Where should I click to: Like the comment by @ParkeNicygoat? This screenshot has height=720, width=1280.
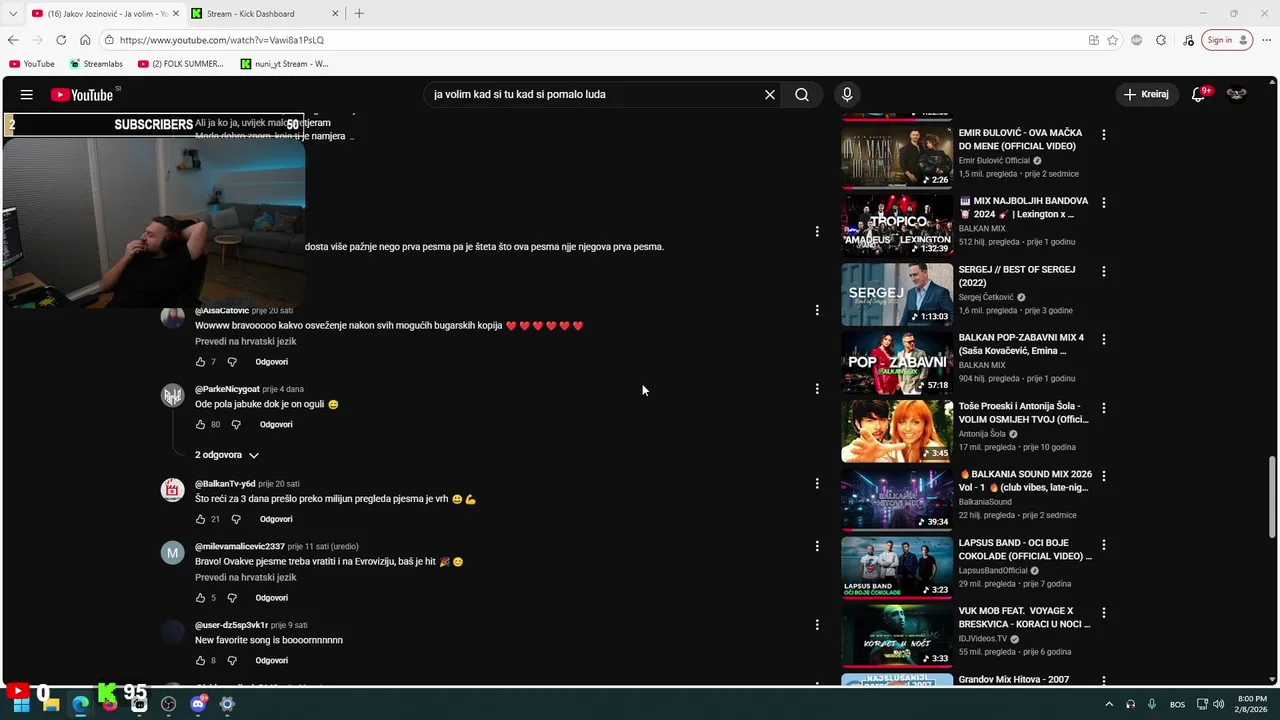[x=200, y=425]
